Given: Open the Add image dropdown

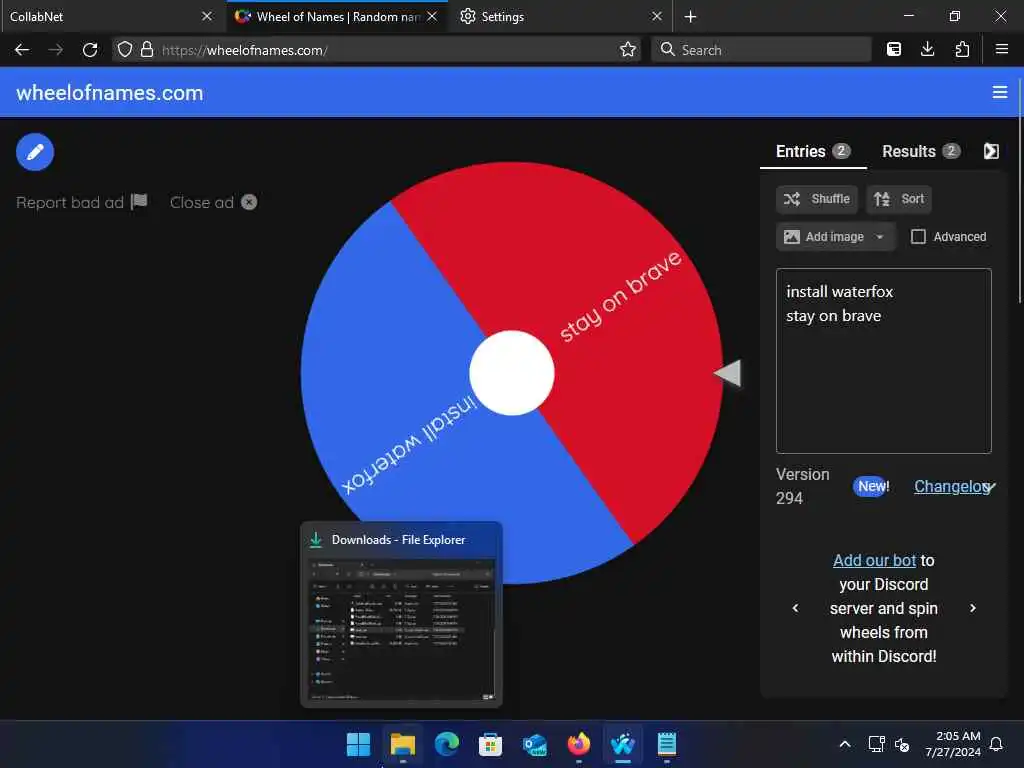Looking at the screenshot, I should [x=835, y=236].
